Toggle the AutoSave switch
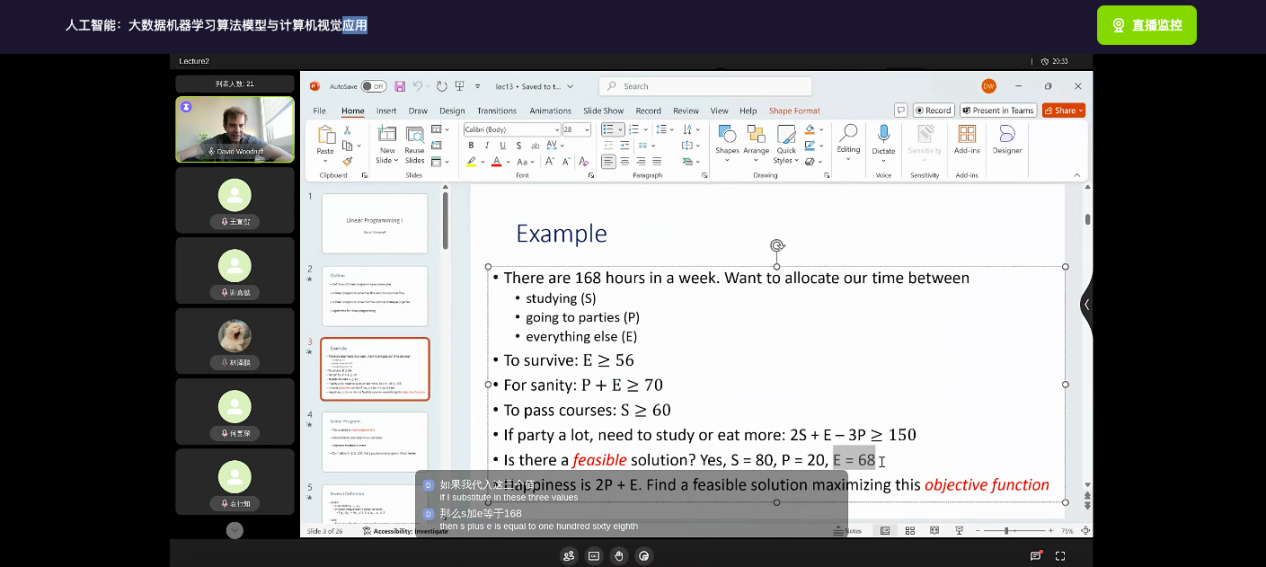Image resolution: width=1266 pixels, height=567 pixels. (x=374, y=86)
